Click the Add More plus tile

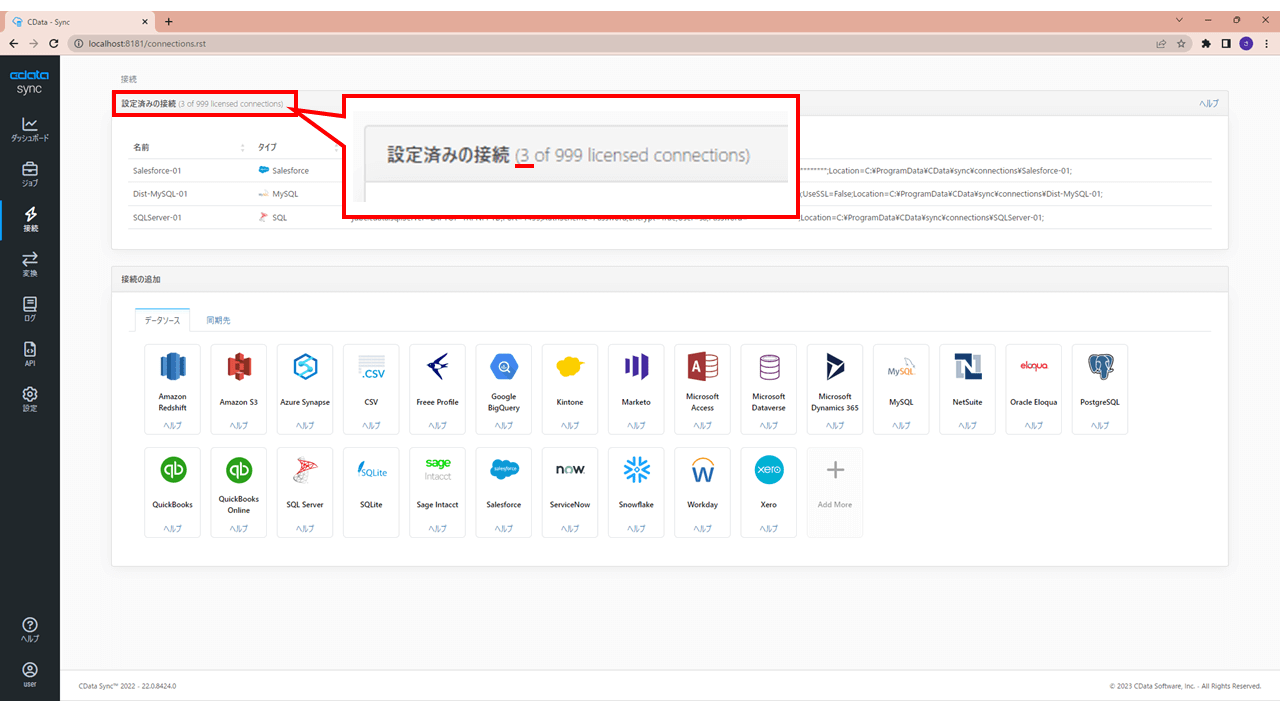tap(835, 492)
